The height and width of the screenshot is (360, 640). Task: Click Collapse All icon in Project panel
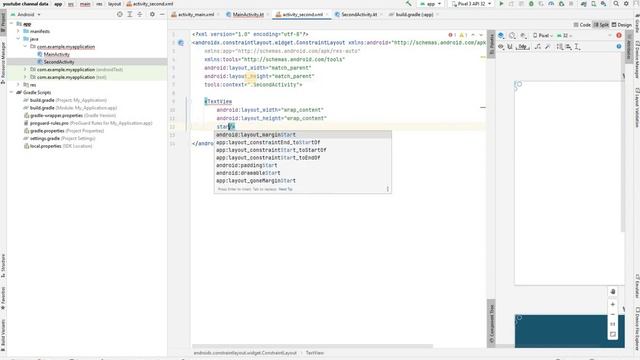[140, 14]
